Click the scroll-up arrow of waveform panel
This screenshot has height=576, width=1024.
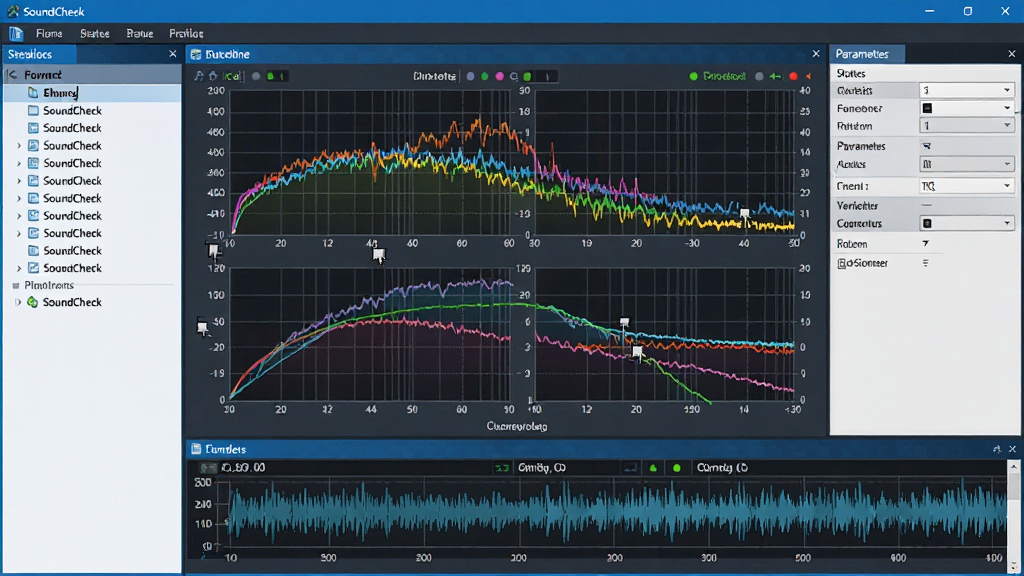tap(1014, 466)
